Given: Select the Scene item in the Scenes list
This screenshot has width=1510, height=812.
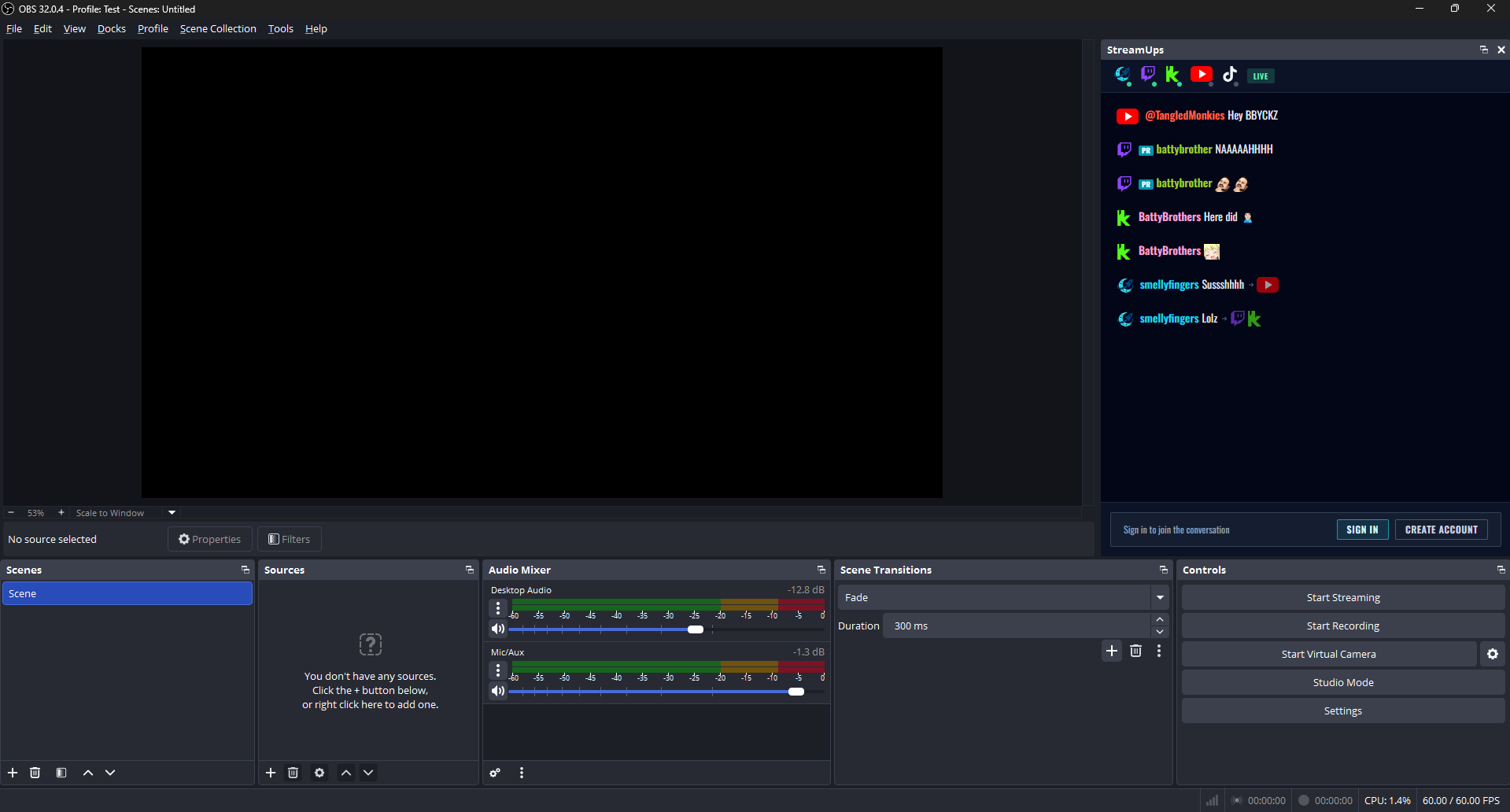Looking at the screenshot, I should pyautogui.click(x=127, y=593).
